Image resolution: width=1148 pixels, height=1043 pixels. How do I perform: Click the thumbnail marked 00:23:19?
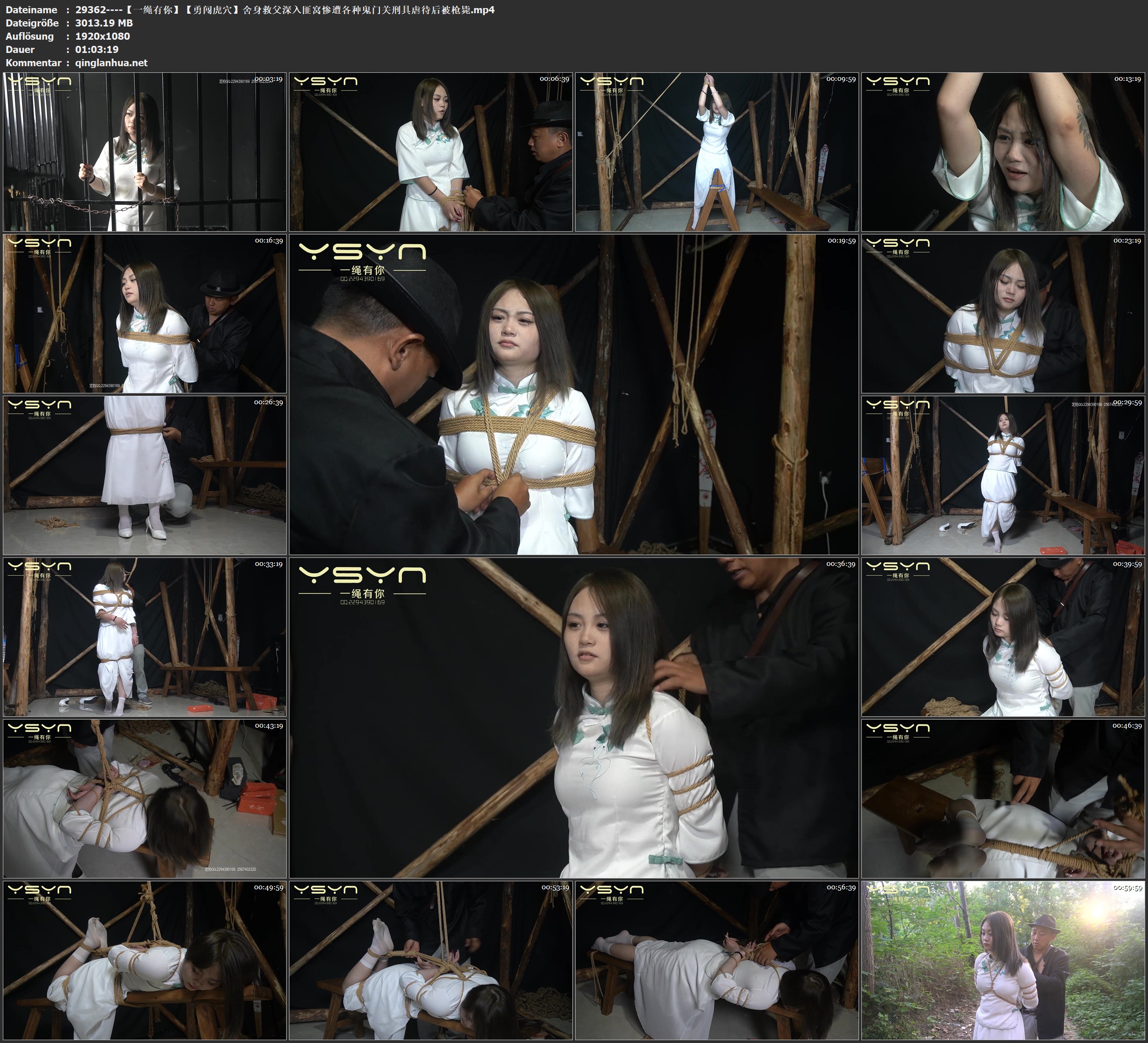click(x=1003, y=313)
